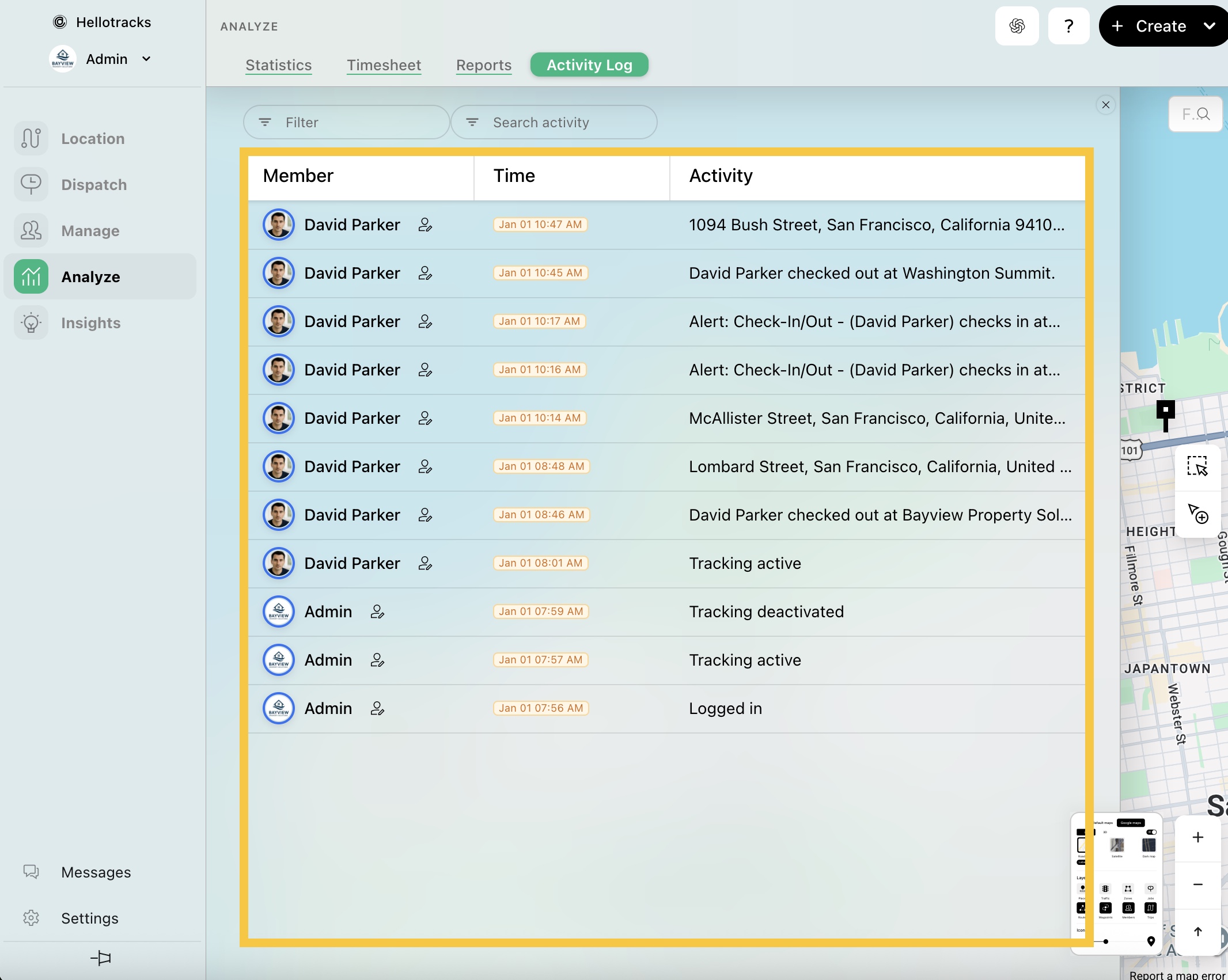
Task: Go to Insights in sidebar
Action: click(x=90, y=323)
